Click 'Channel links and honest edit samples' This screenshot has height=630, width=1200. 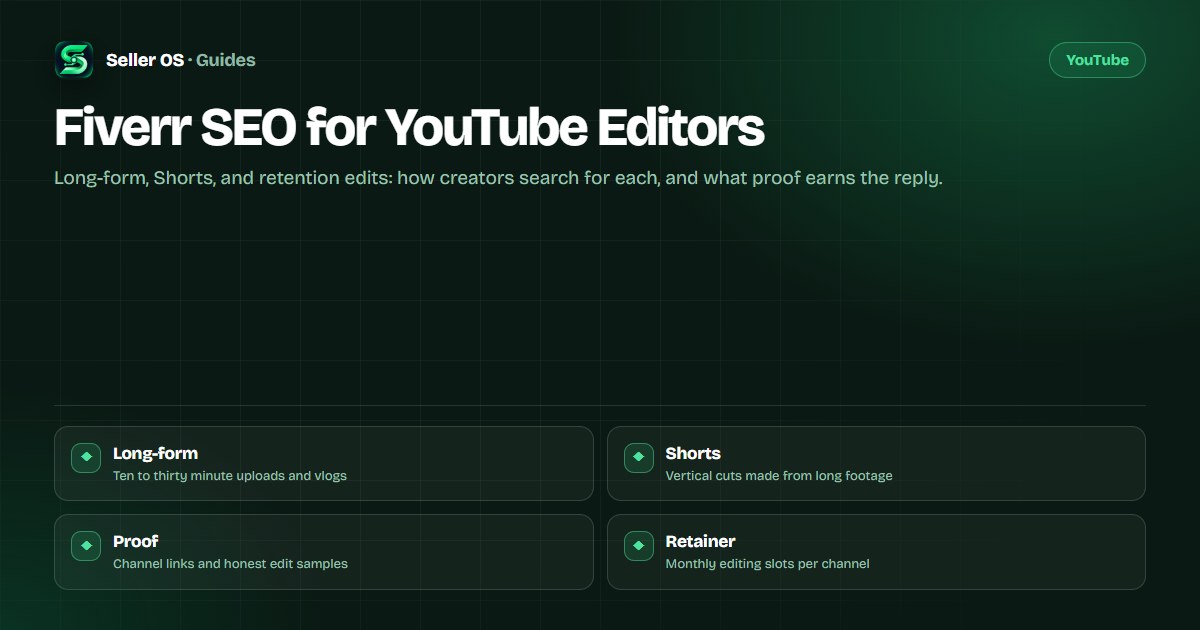click(x=230, y=564)
